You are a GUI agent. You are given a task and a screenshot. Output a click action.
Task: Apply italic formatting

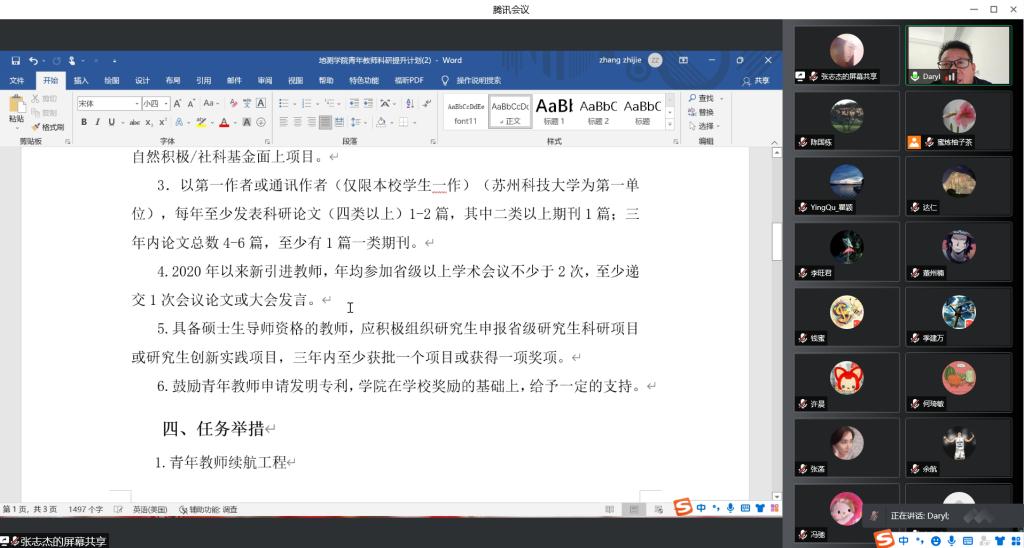pyautogui.click(x=97, y=122)
